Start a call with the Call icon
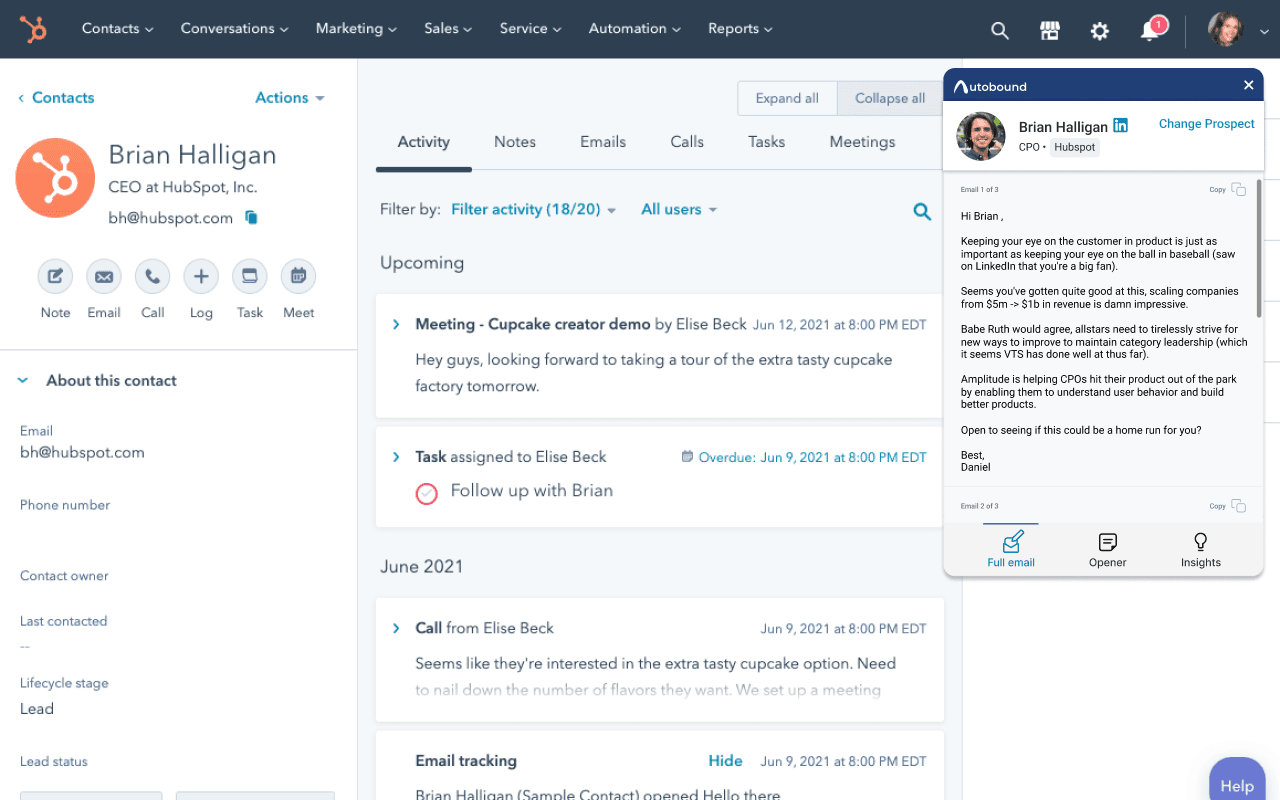 pos(152,276)
